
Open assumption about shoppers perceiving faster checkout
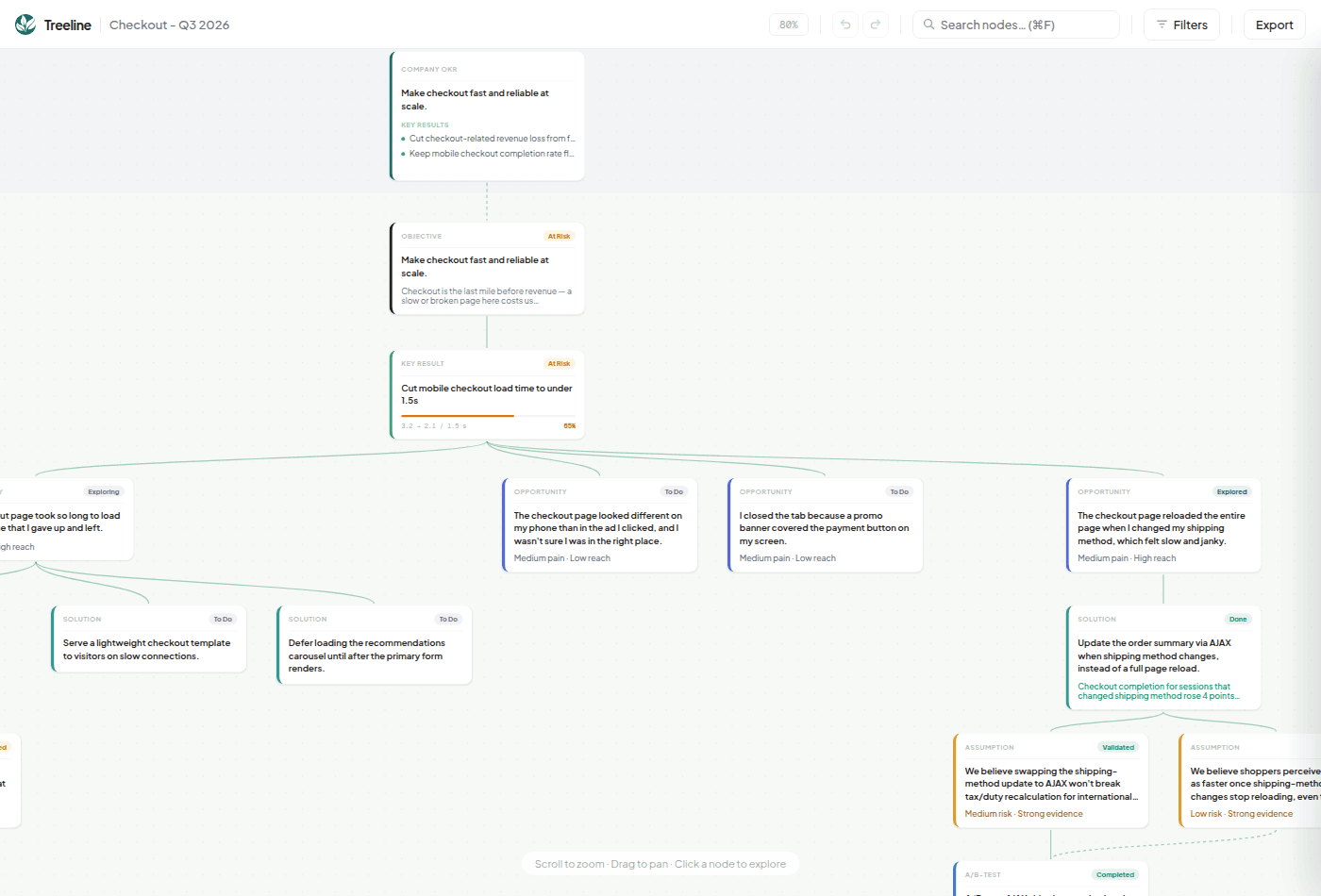pos(1250,781)
